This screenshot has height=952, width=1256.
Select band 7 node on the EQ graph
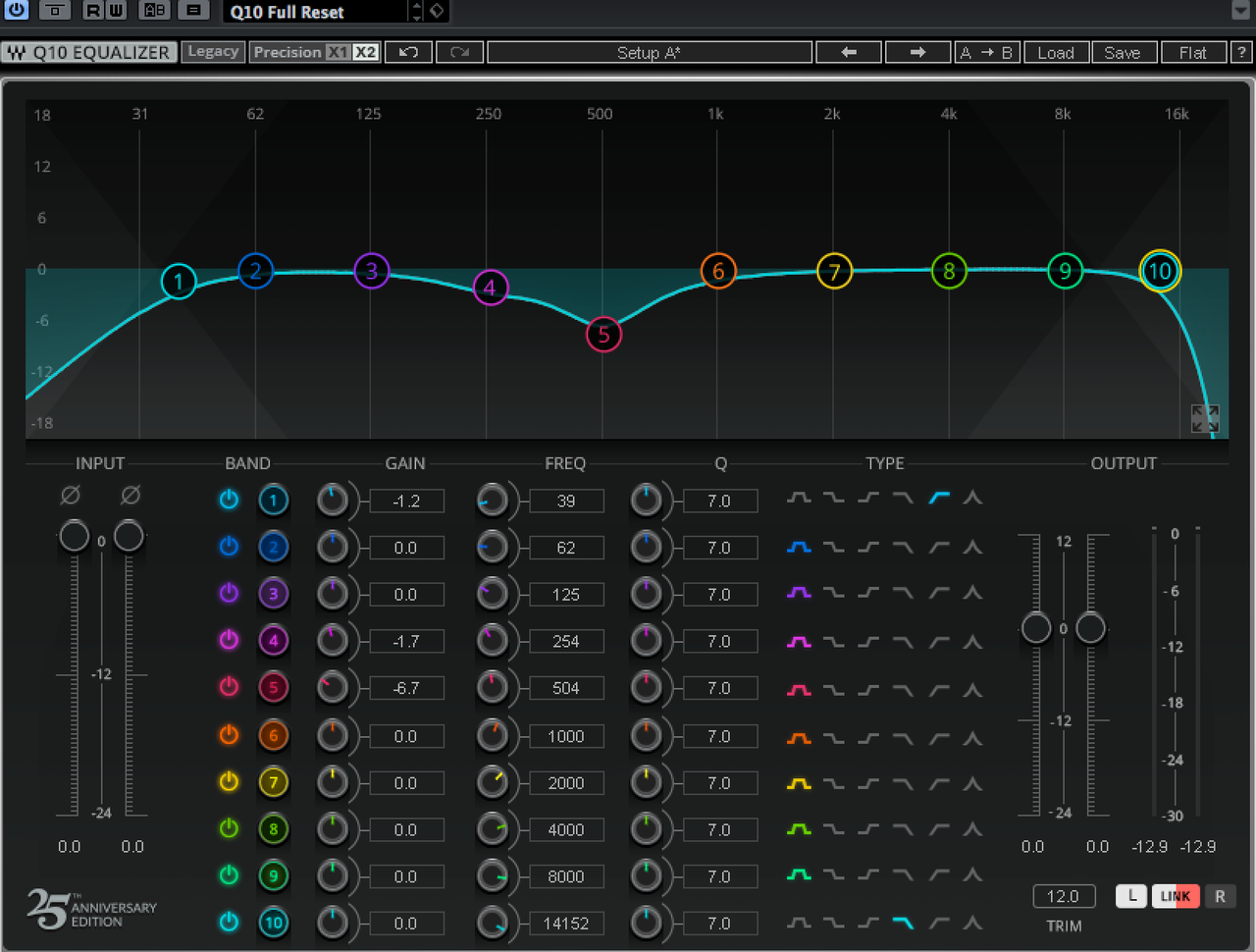coord(834,272)
